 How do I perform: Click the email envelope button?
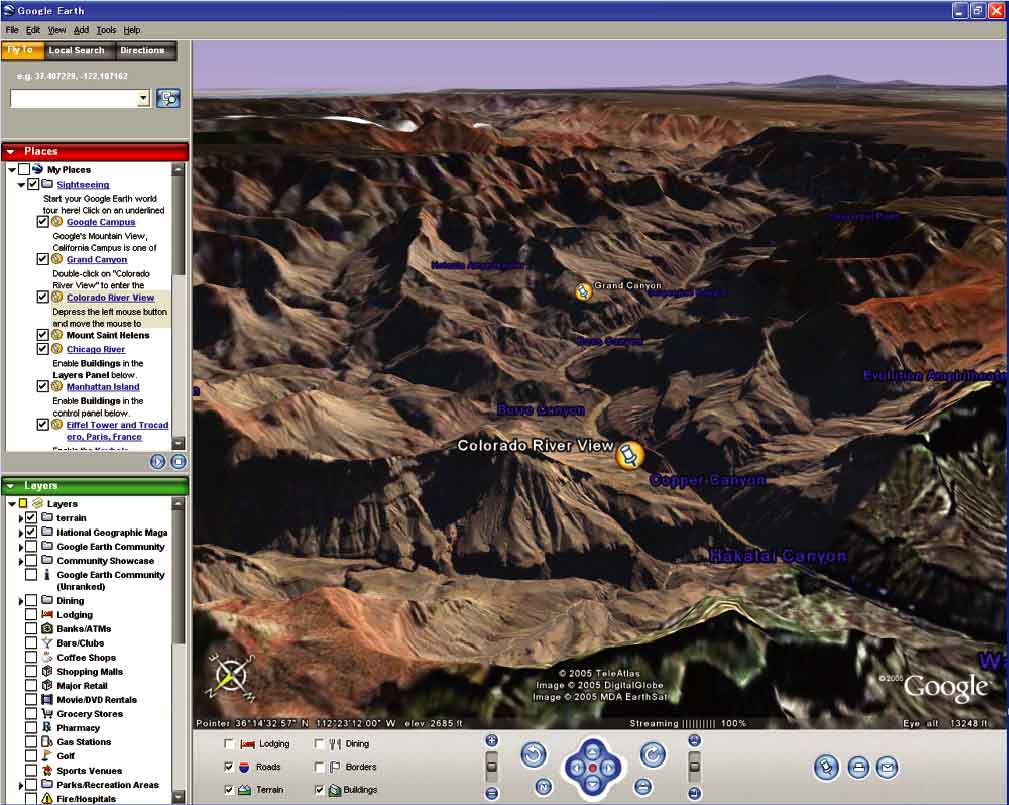tap(887, 768)
